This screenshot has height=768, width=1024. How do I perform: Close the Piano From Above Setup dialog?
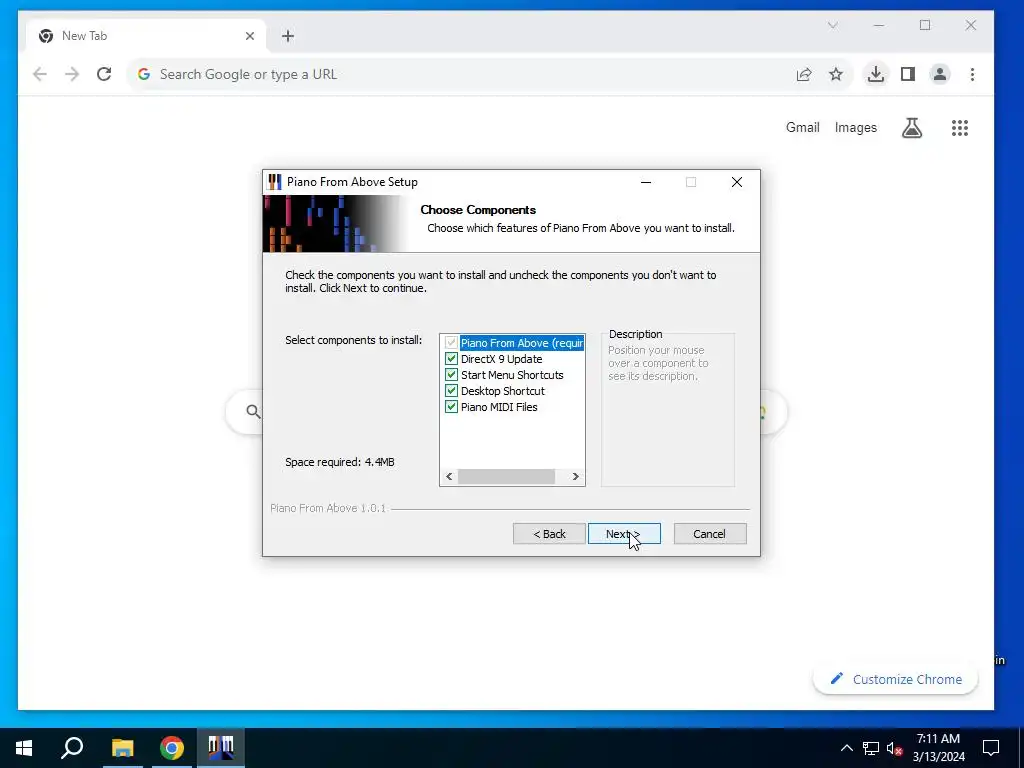(737, 182)
